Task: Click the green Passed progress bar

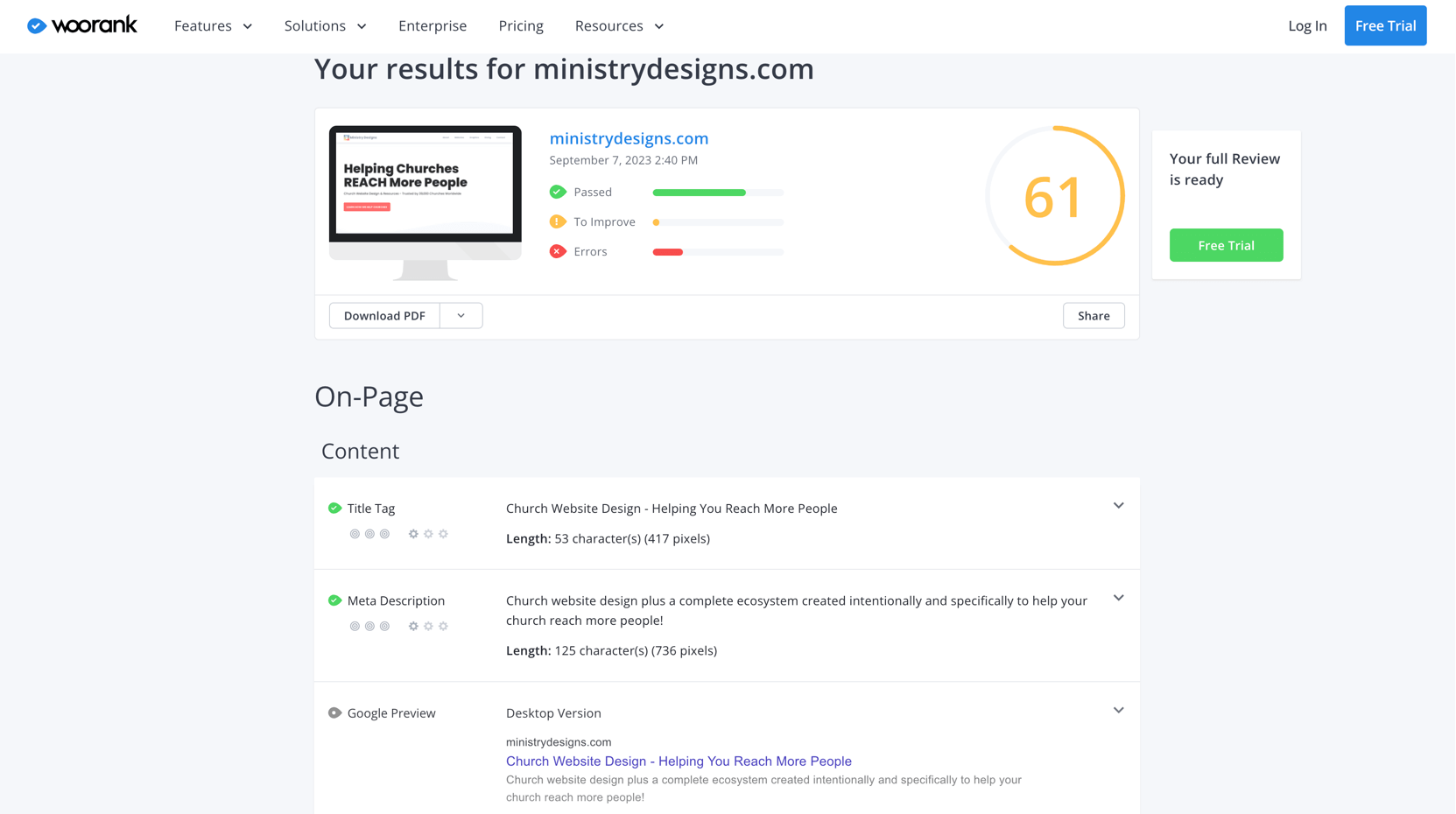Action: tap(700, 193)
